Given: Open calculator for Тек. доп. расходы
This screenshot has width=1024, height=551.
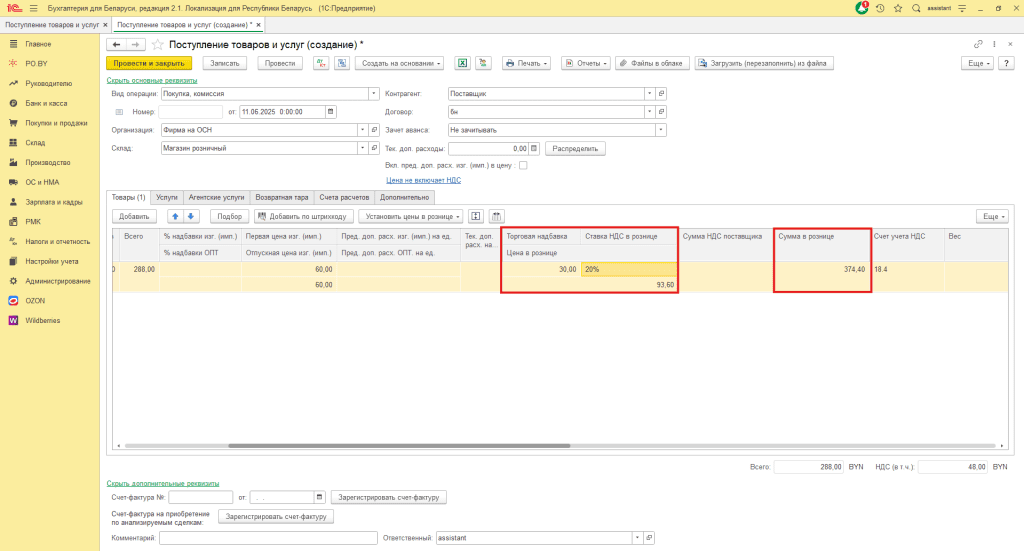Looking at the screenshot, I should point(534,149).
